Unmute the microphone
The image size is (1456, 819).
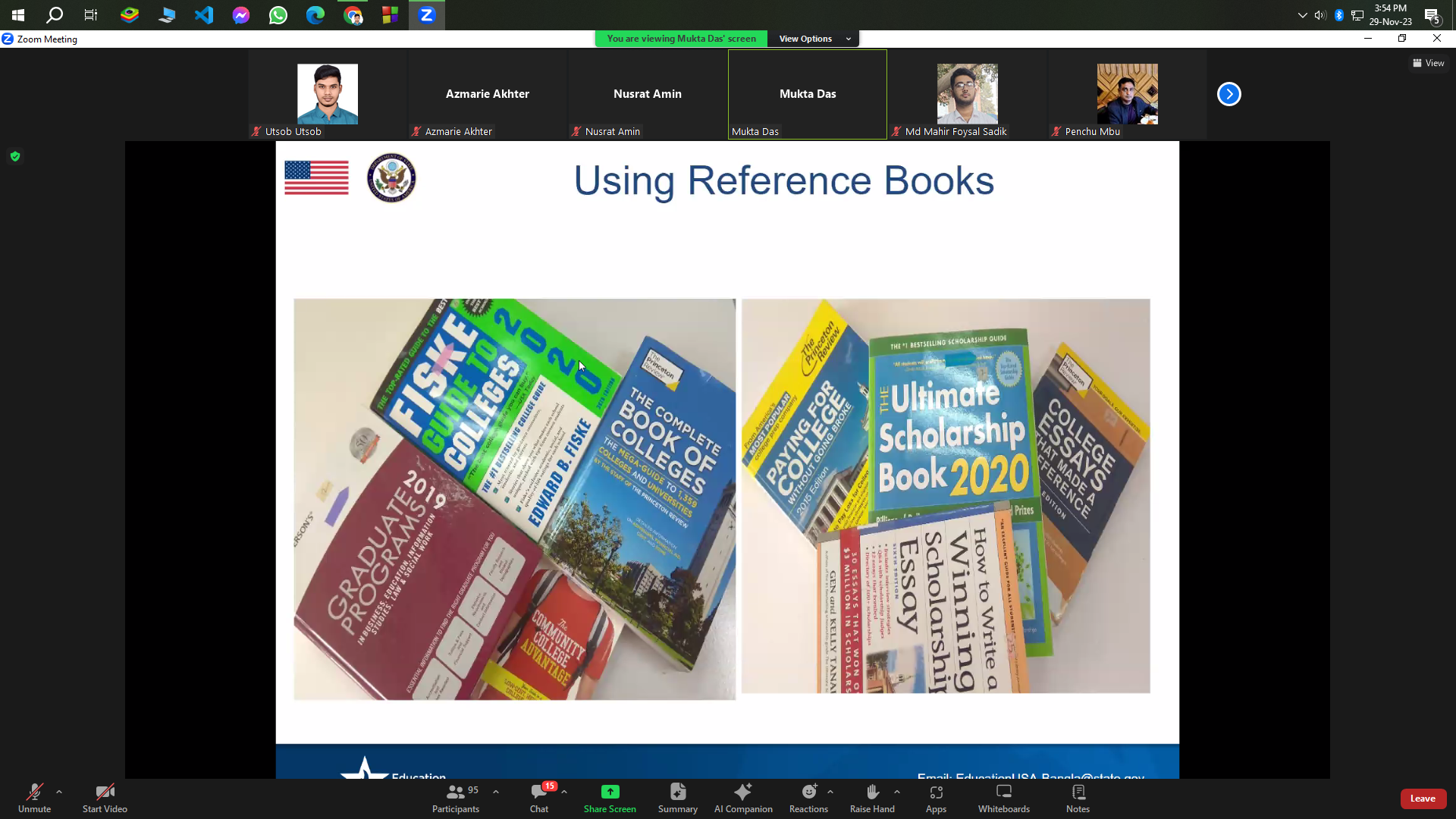[x=34, y=798]
